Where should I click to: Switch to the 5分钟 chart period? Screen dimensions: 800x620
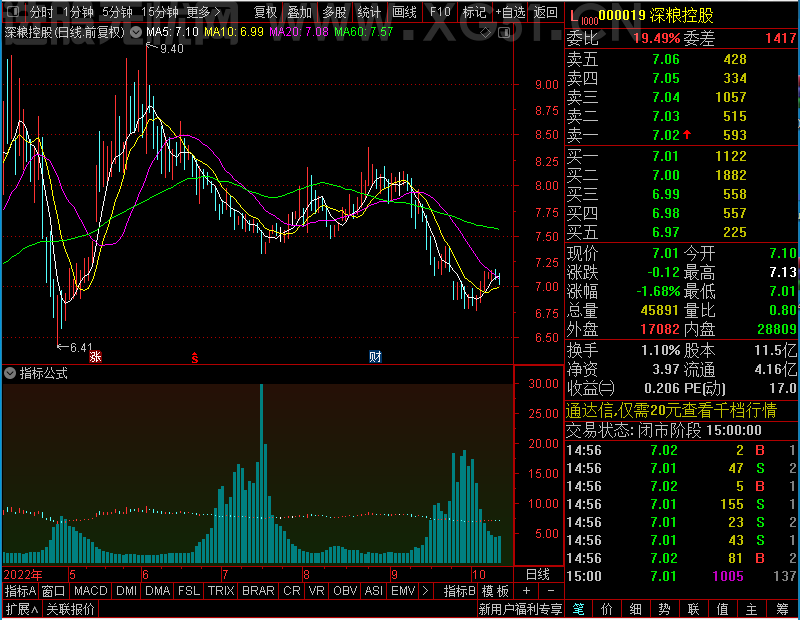[117, 12]
